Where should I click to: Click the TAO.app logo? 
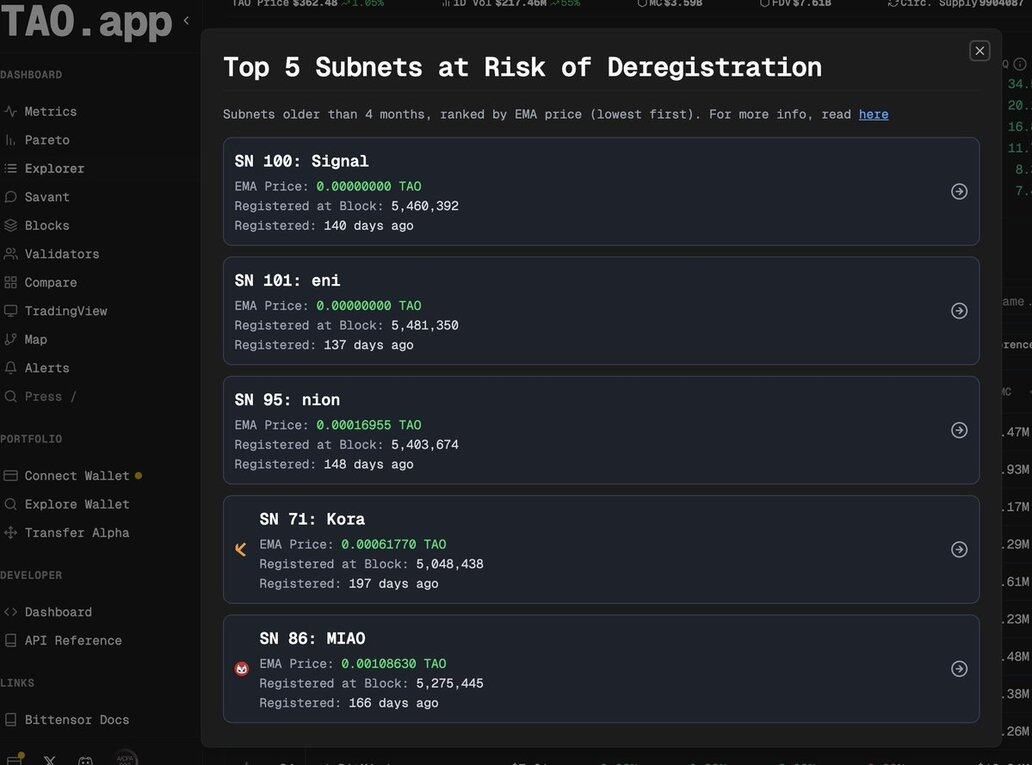pyautogui.click(x=86, y=21)
